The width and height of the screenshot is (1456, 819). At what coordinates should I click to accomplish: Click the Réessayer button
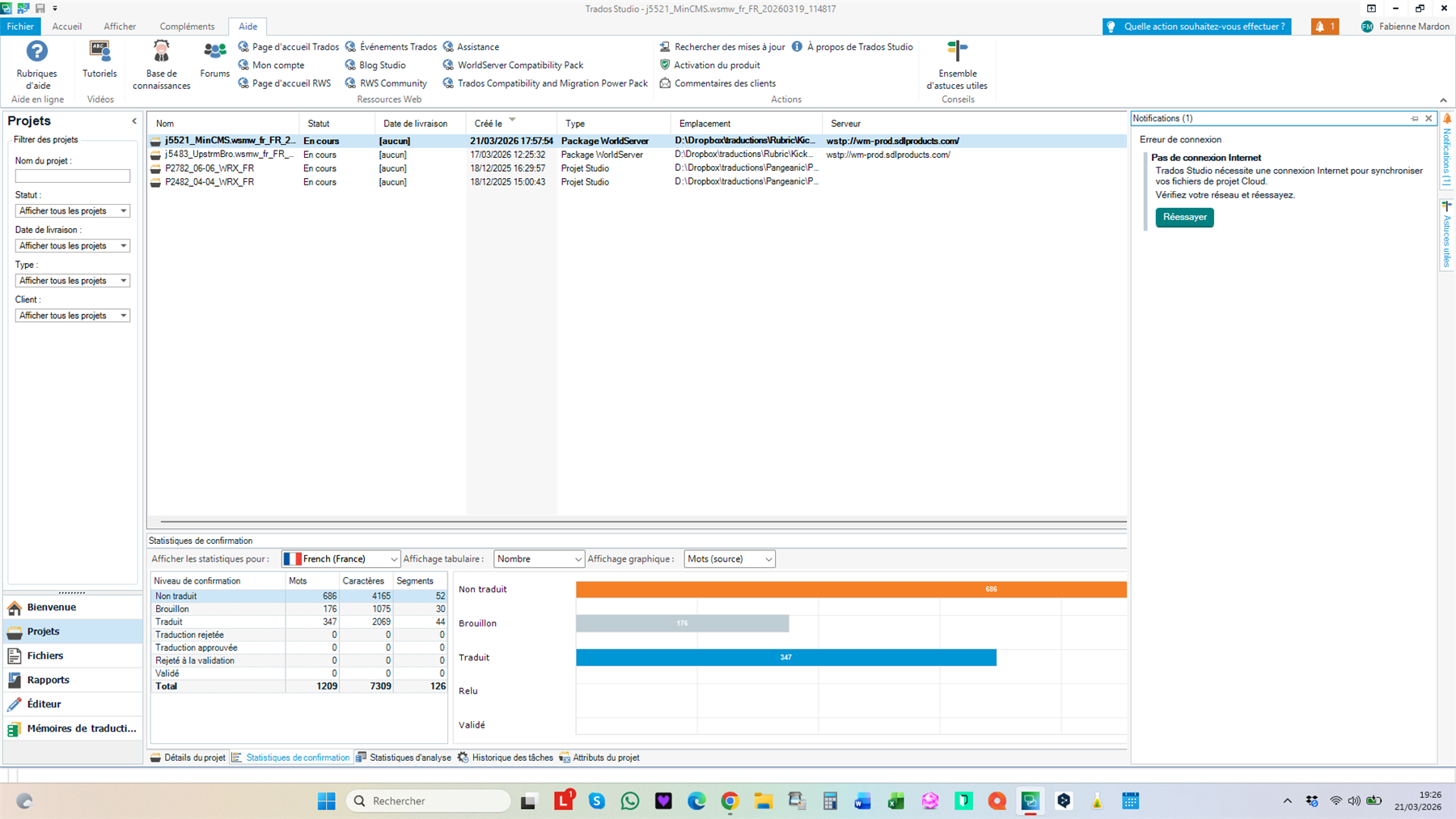(1184, 217)
